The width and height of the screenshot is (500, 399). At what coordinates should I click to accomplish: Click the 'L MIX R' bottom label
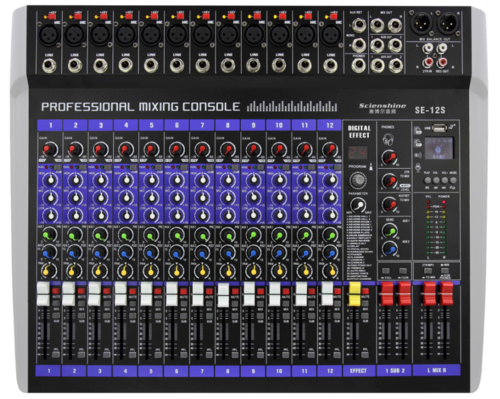click(437, 371)
